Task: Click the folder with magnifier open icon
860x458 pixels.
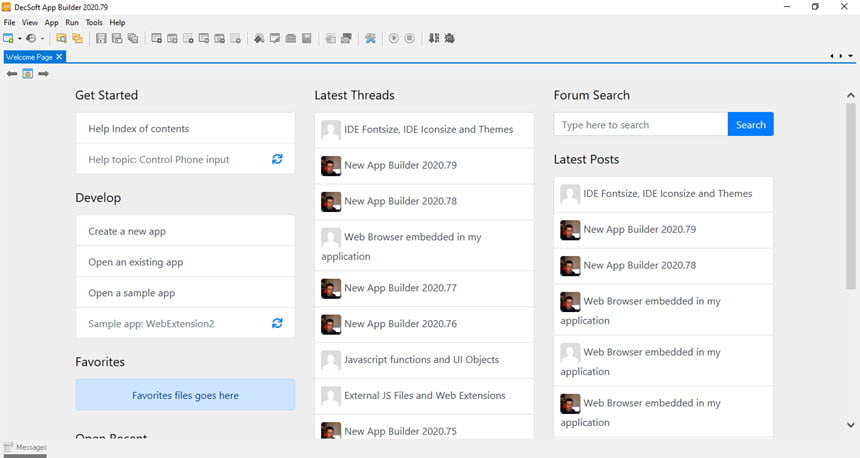Action: [x=61, y=38]
